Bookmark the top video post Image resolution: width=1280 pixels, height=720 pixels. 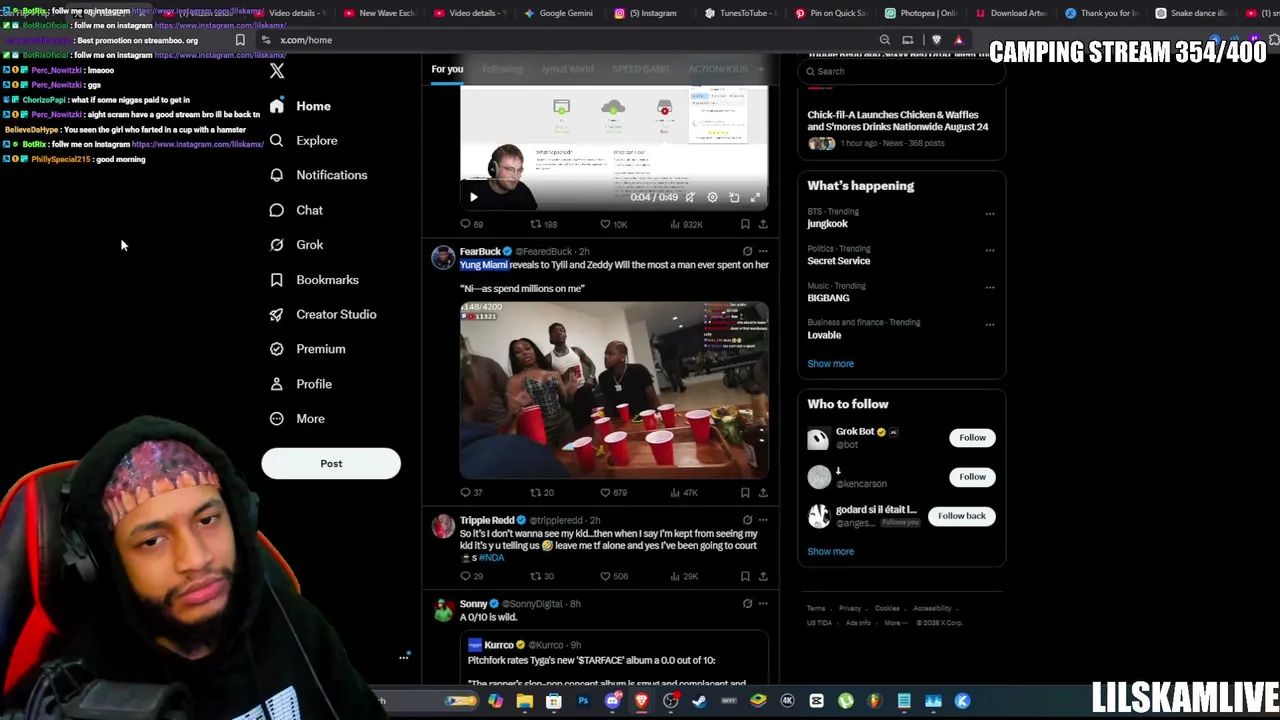click(x=745, y=224)
